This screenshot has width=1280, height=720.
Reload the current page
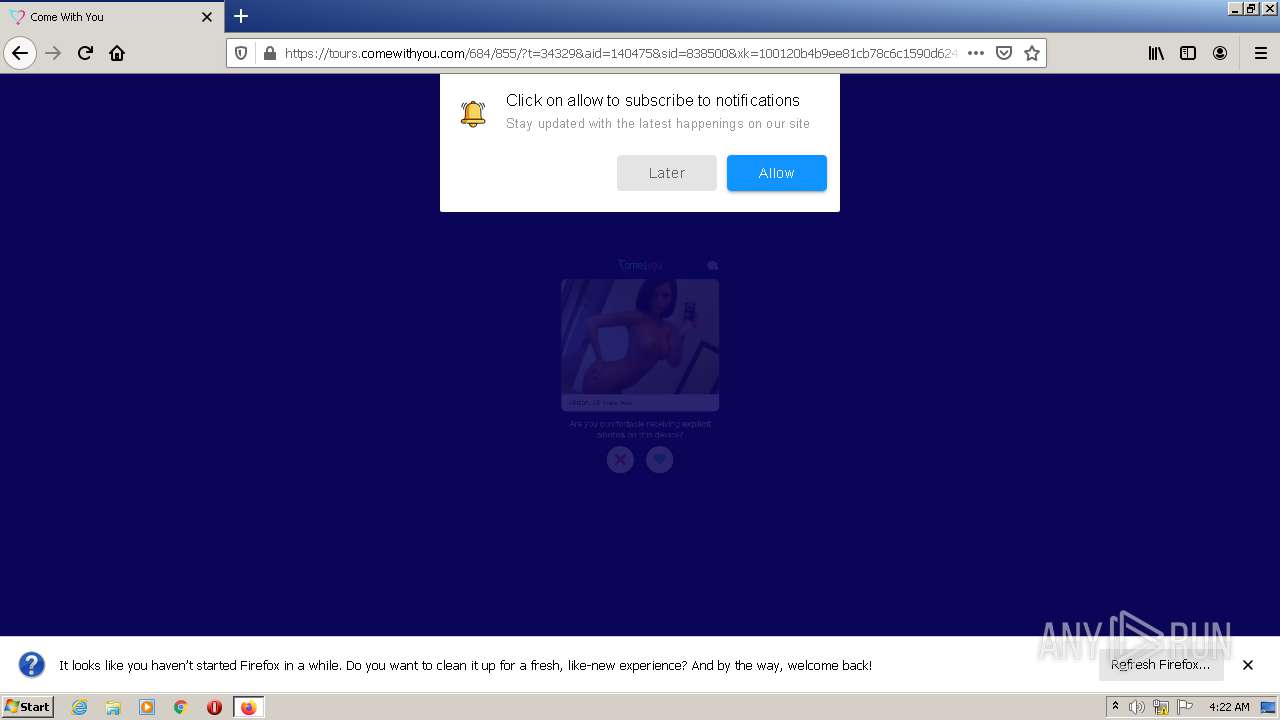point(86,53)
